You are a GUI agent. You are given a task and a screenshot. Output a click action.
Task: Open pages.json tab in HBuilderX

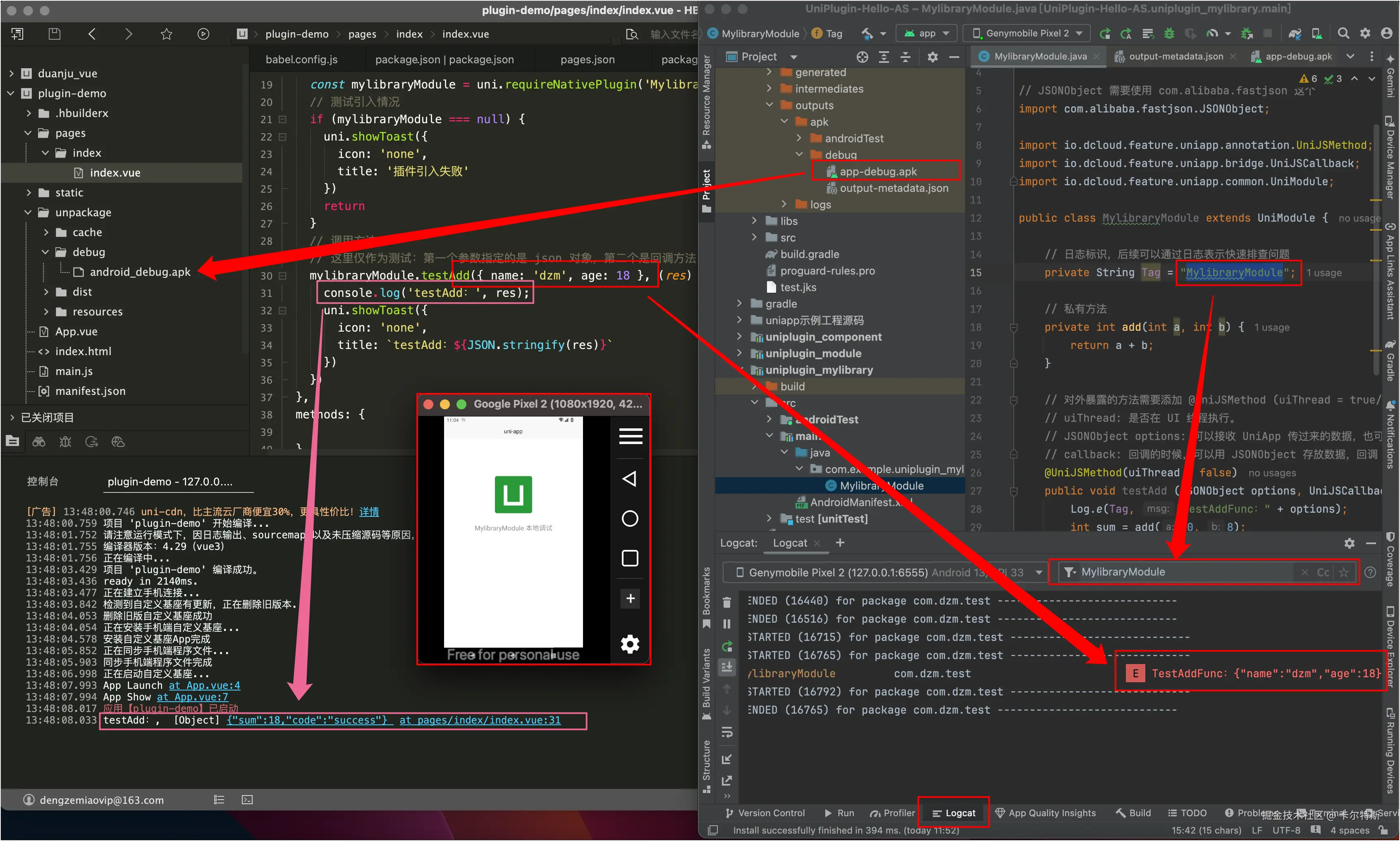click(x=587, y=60)
